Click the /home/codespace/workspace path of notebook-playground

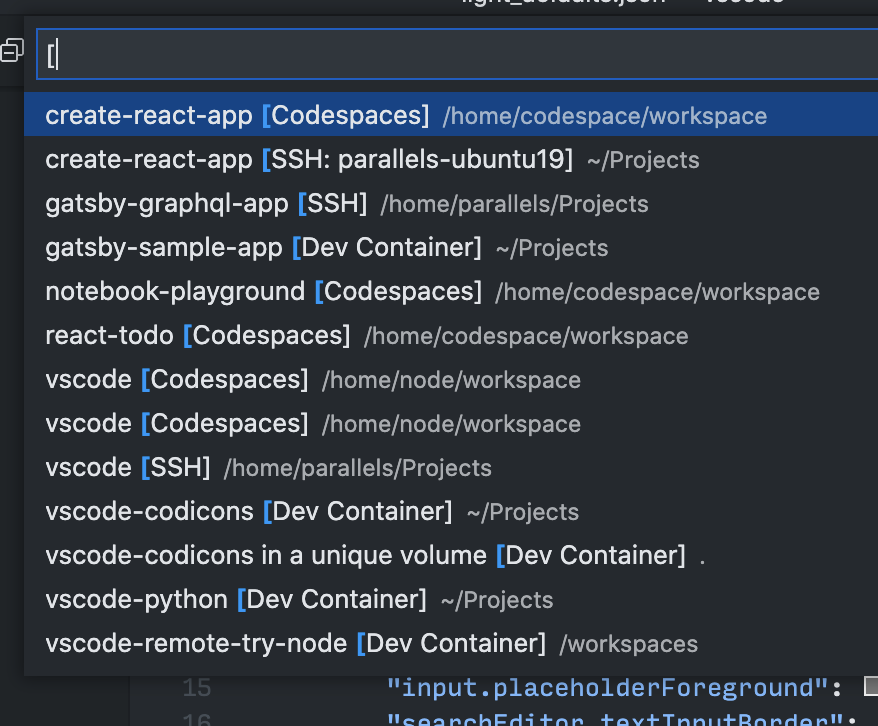[657, 293]
